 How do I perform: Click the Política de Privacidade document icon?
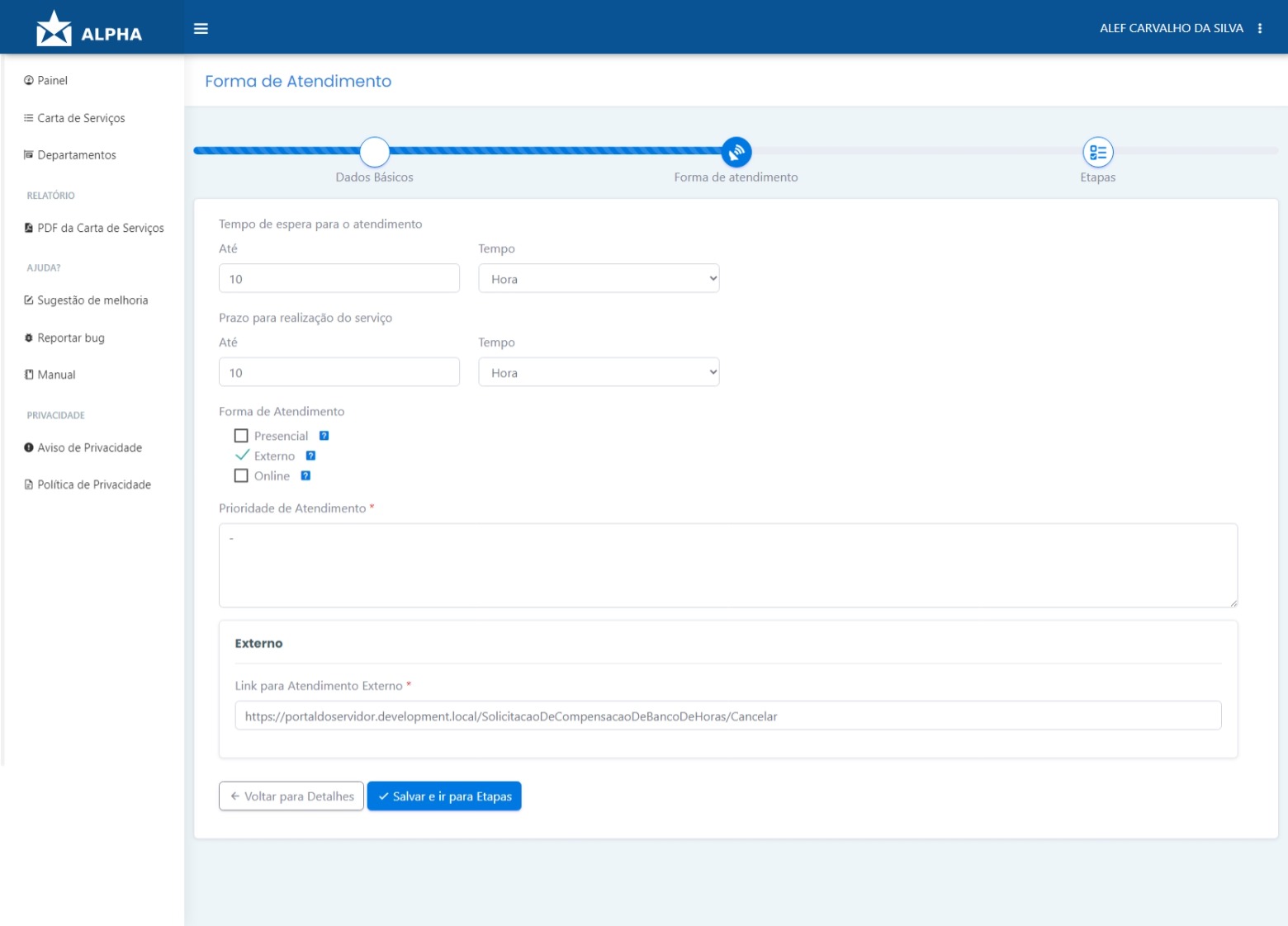pos(29,484)
